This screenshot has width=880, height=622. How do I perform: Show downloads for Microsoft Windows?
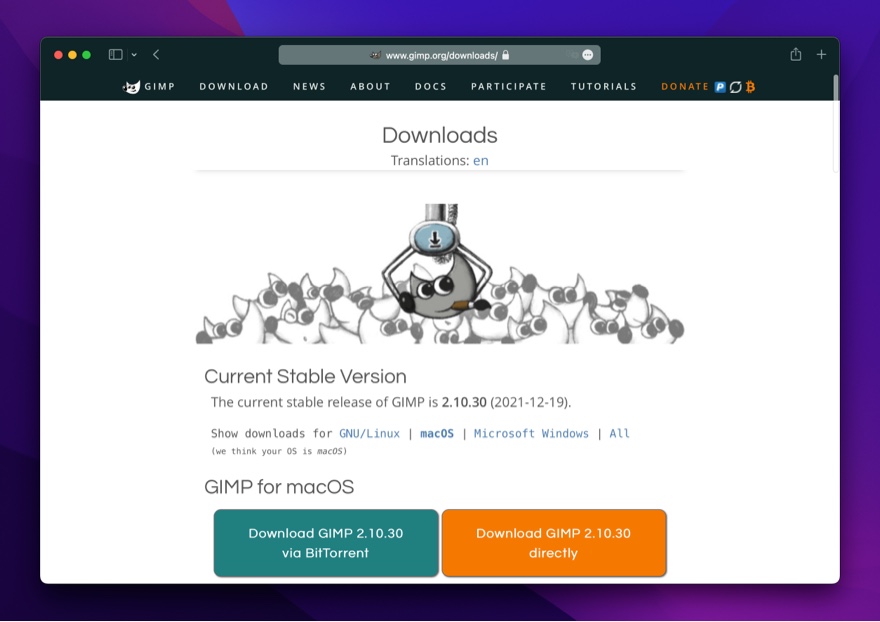(x=531, y=433)
